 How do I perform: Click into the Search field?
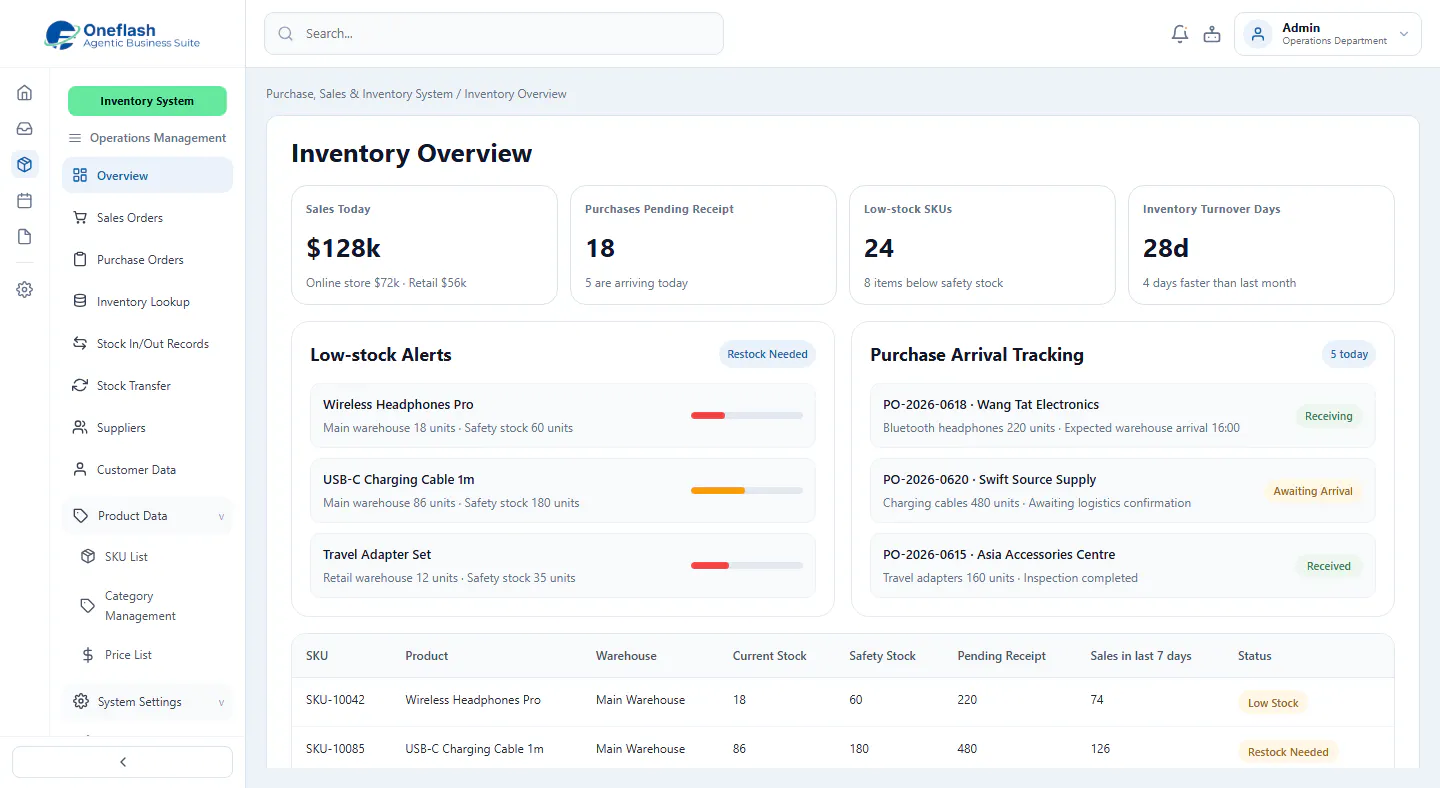pos(494,34)
